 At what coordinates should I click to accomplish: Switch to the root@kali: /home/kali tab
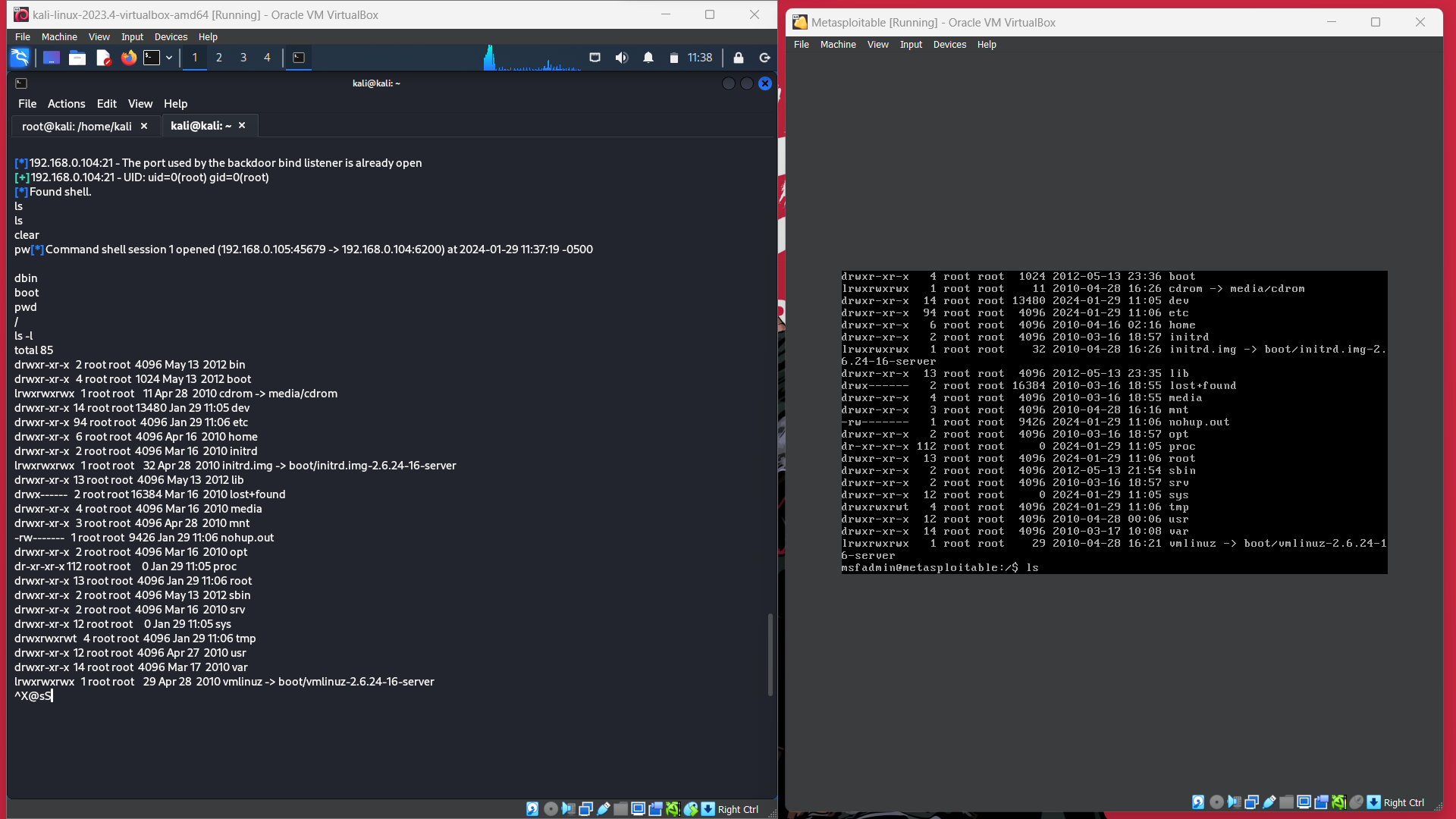pyautogui.click(x=76, y=126)
